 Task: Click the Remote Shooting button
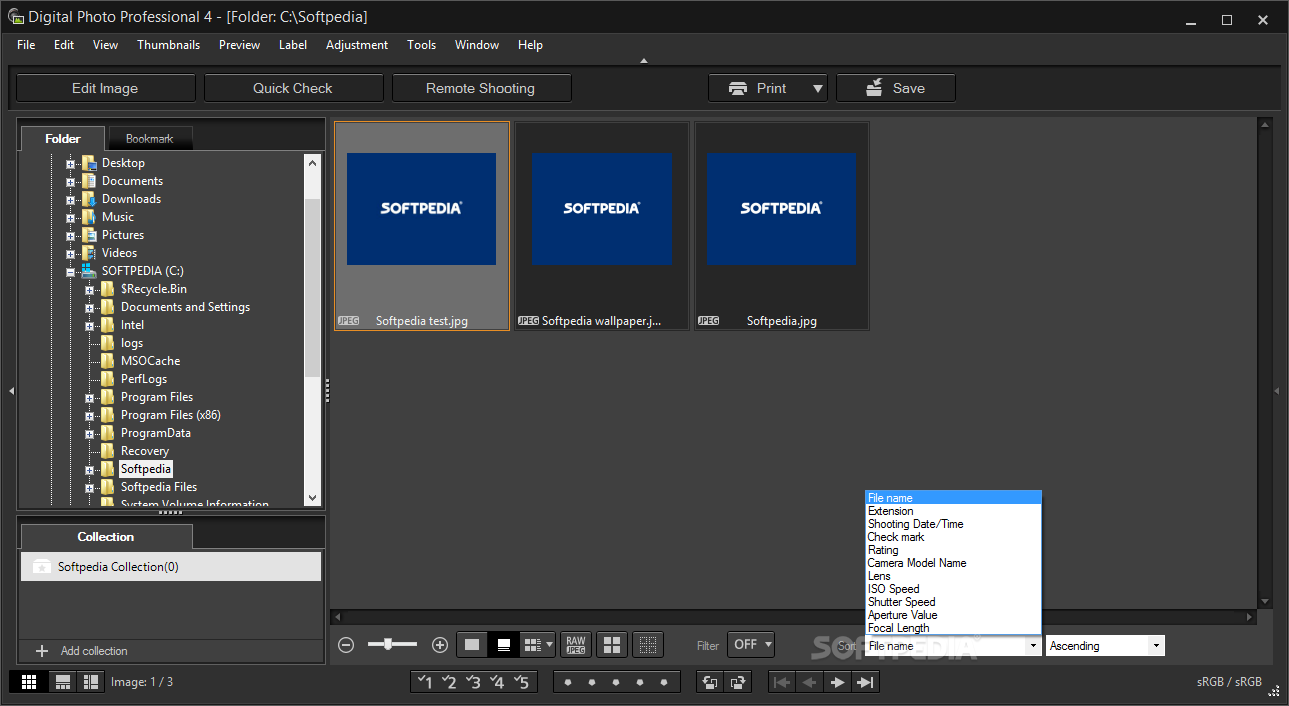pyautogui.click(x=481, y=88)
